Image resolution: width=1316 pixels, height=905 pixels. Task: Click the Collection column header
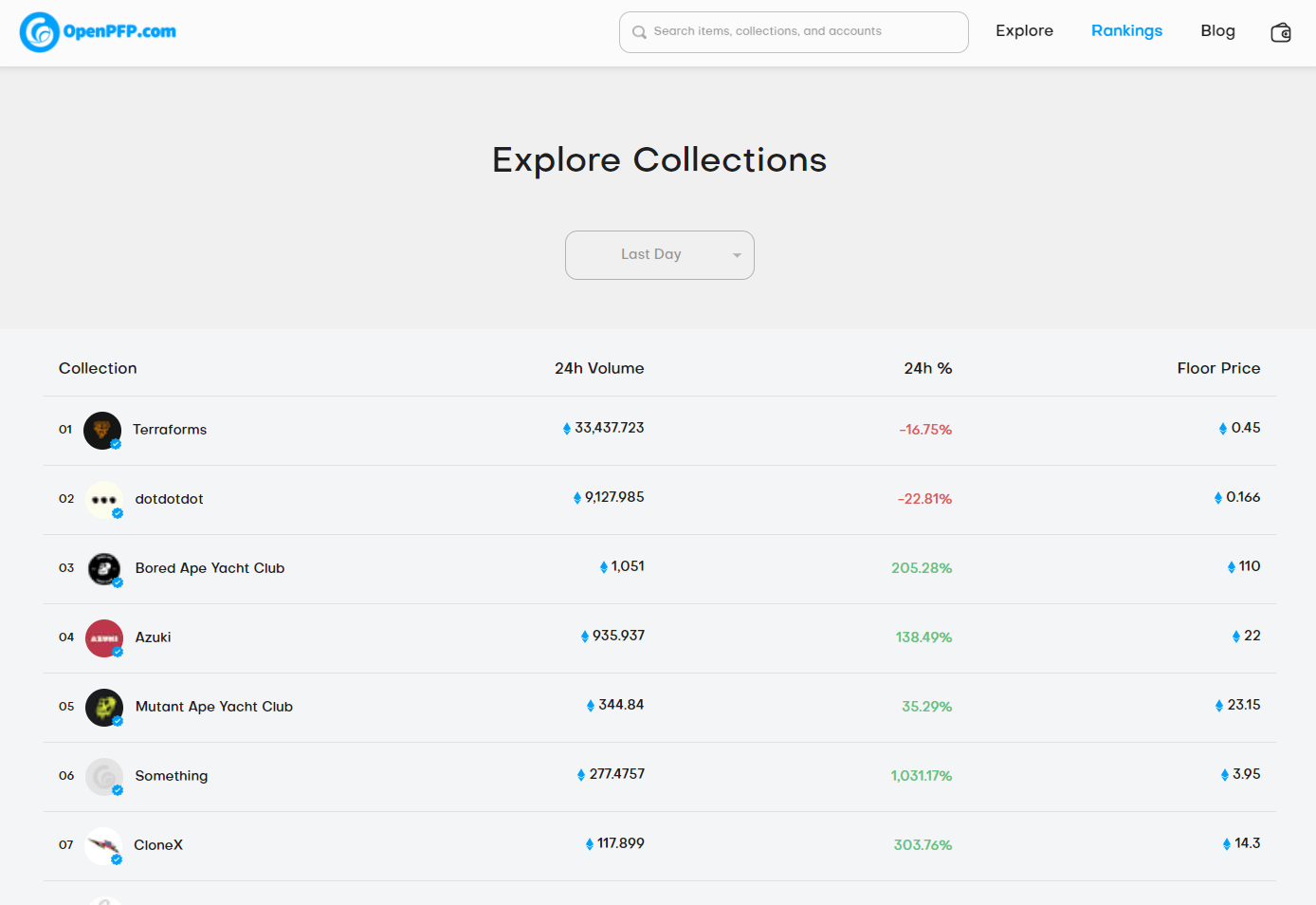(x=98, y=368)
